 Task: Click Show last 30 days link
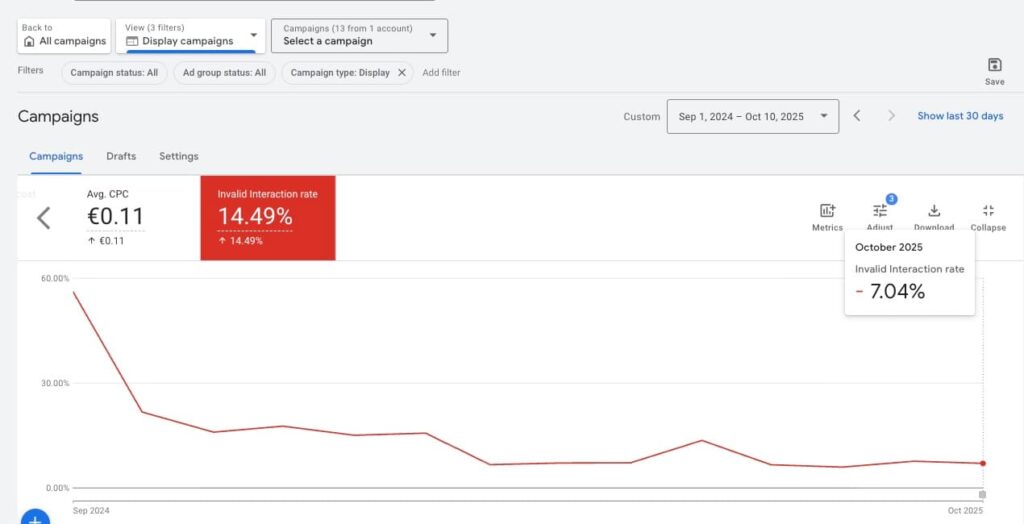(x=960, y=116)
